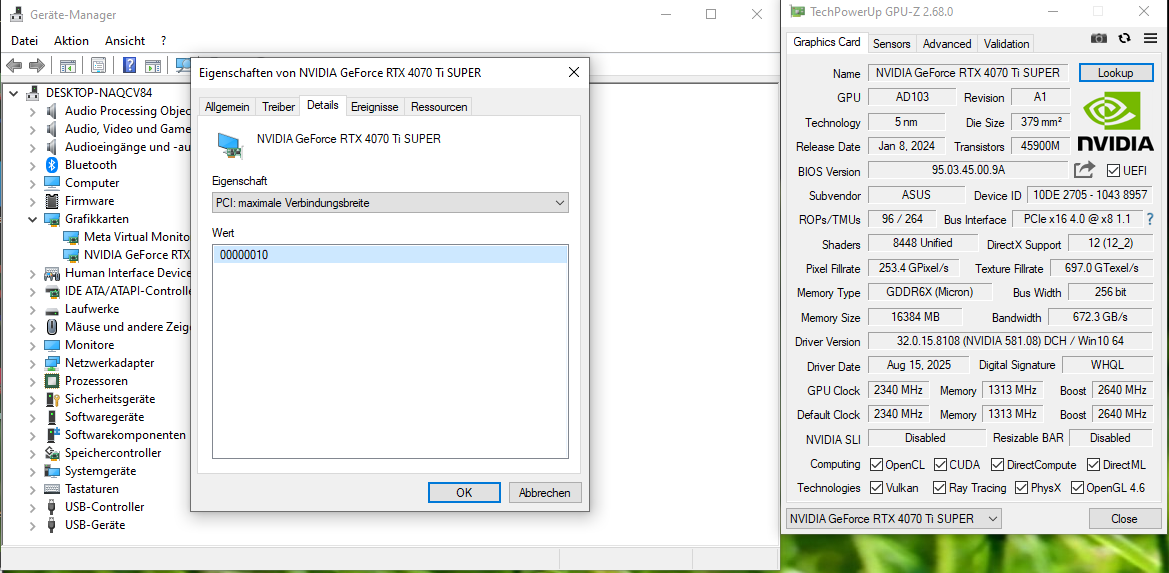Image resolution: width=1169 pixels, height=573 pixels.
Task: Click the DESKTOP-NAQCV84 computer icon
Action: 33,93
